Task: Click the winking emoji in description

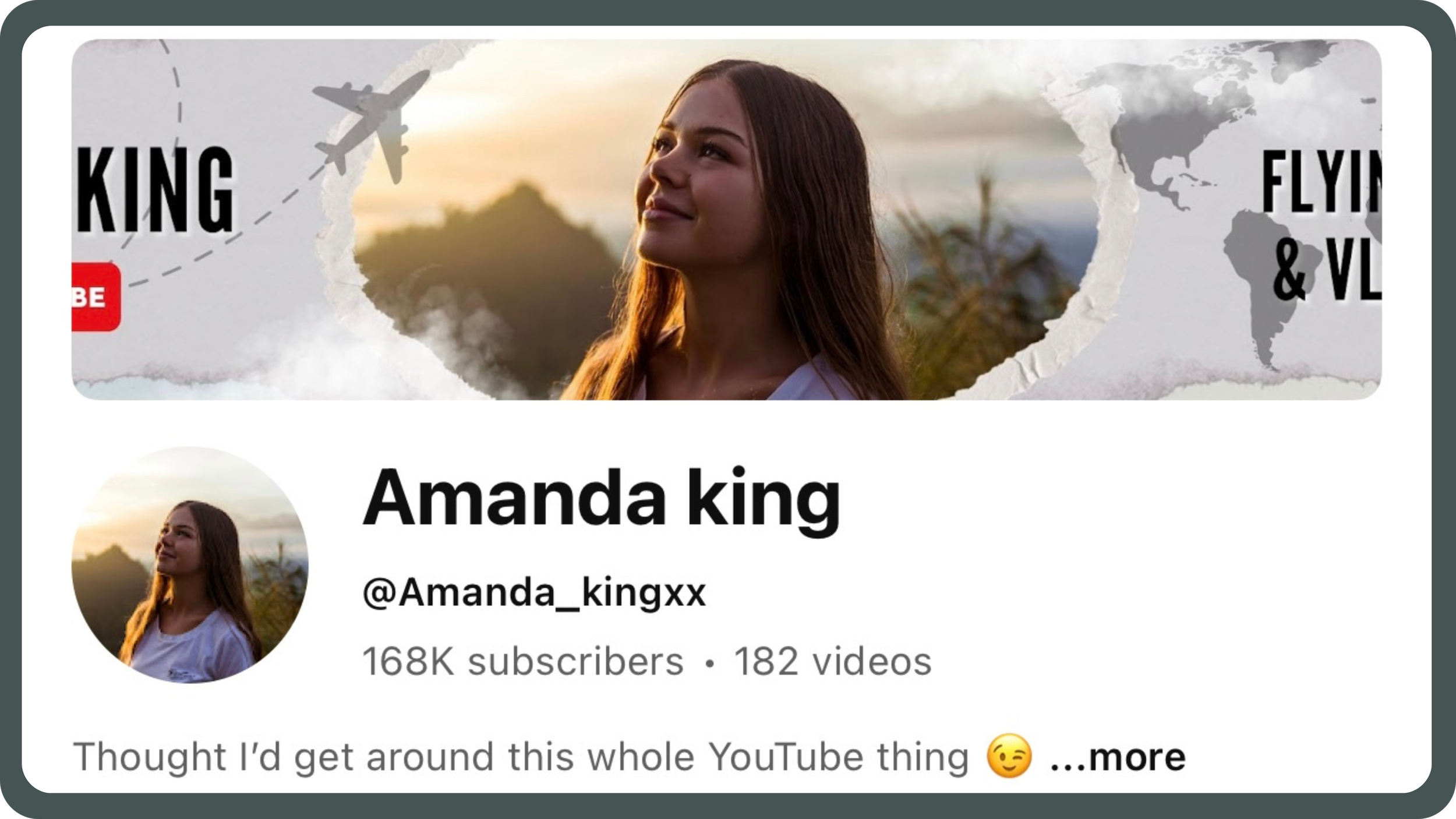Action: pyautogui.click(x=1009, y=756)
